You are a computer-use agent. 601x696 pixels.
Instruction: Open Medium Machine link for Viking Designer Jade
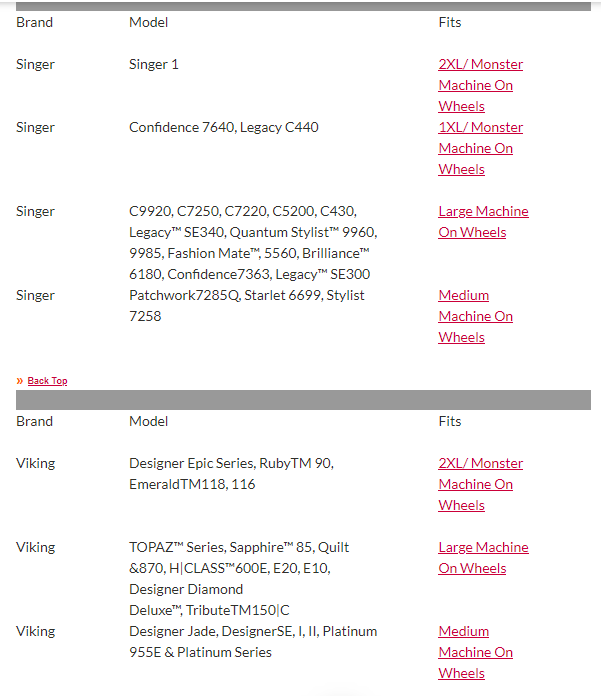475,652
